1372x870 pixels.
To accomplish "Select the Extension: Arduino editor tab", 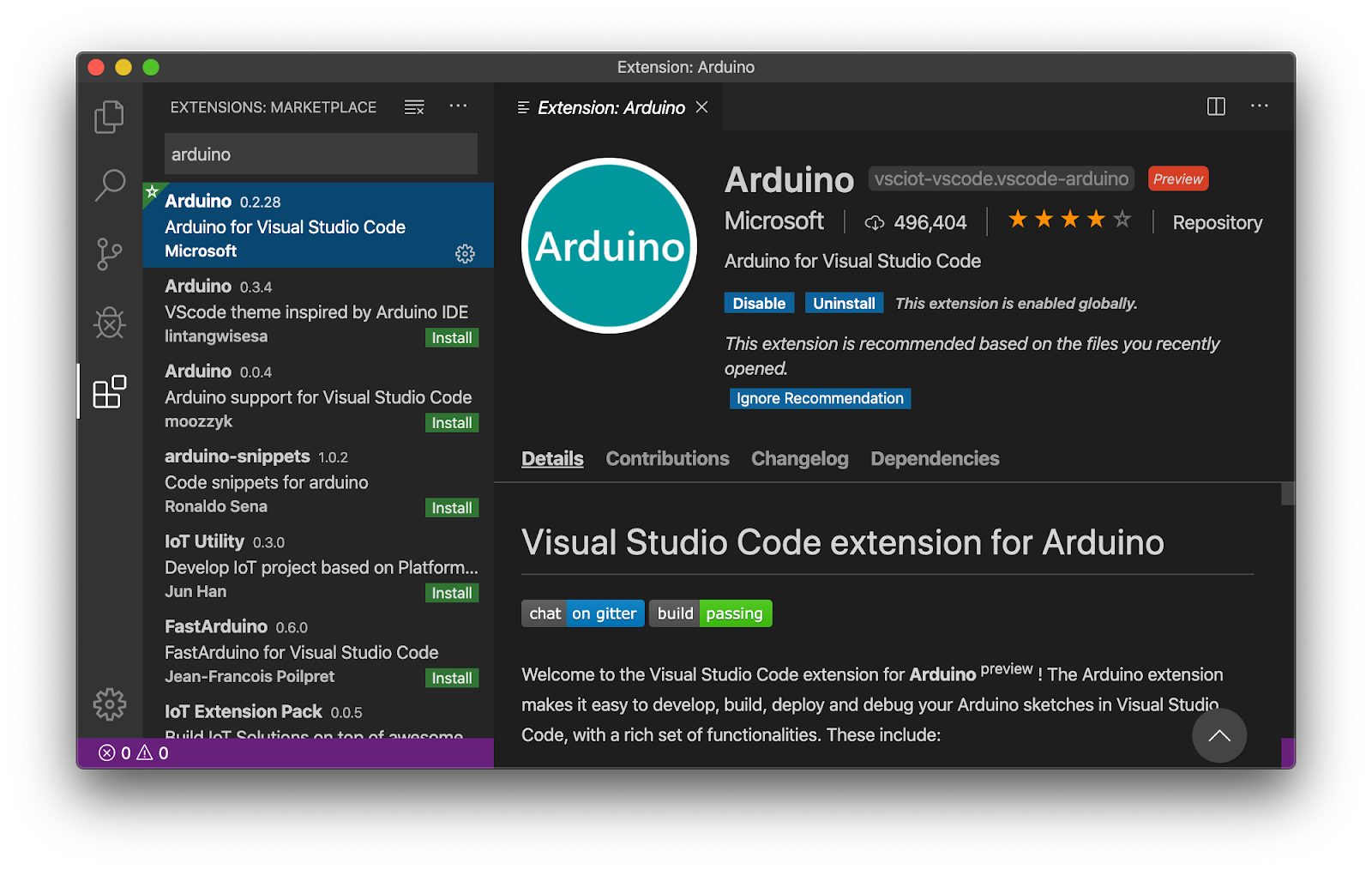I will 611,107.
